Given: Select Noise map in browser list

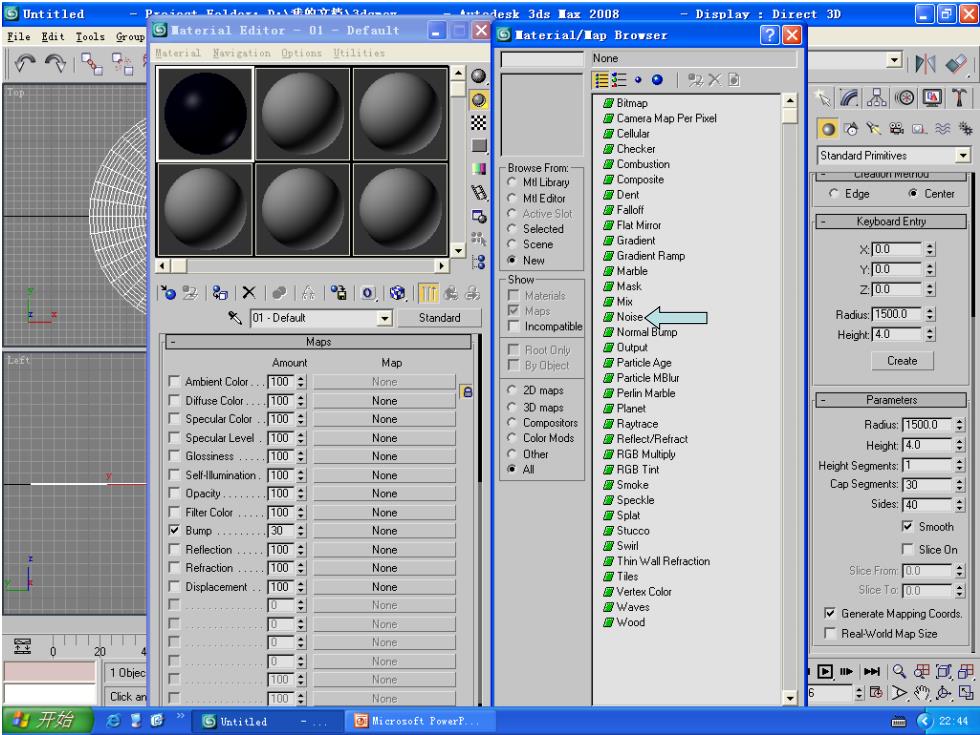Looking at the screenshot, I should (x=629, y=317).
